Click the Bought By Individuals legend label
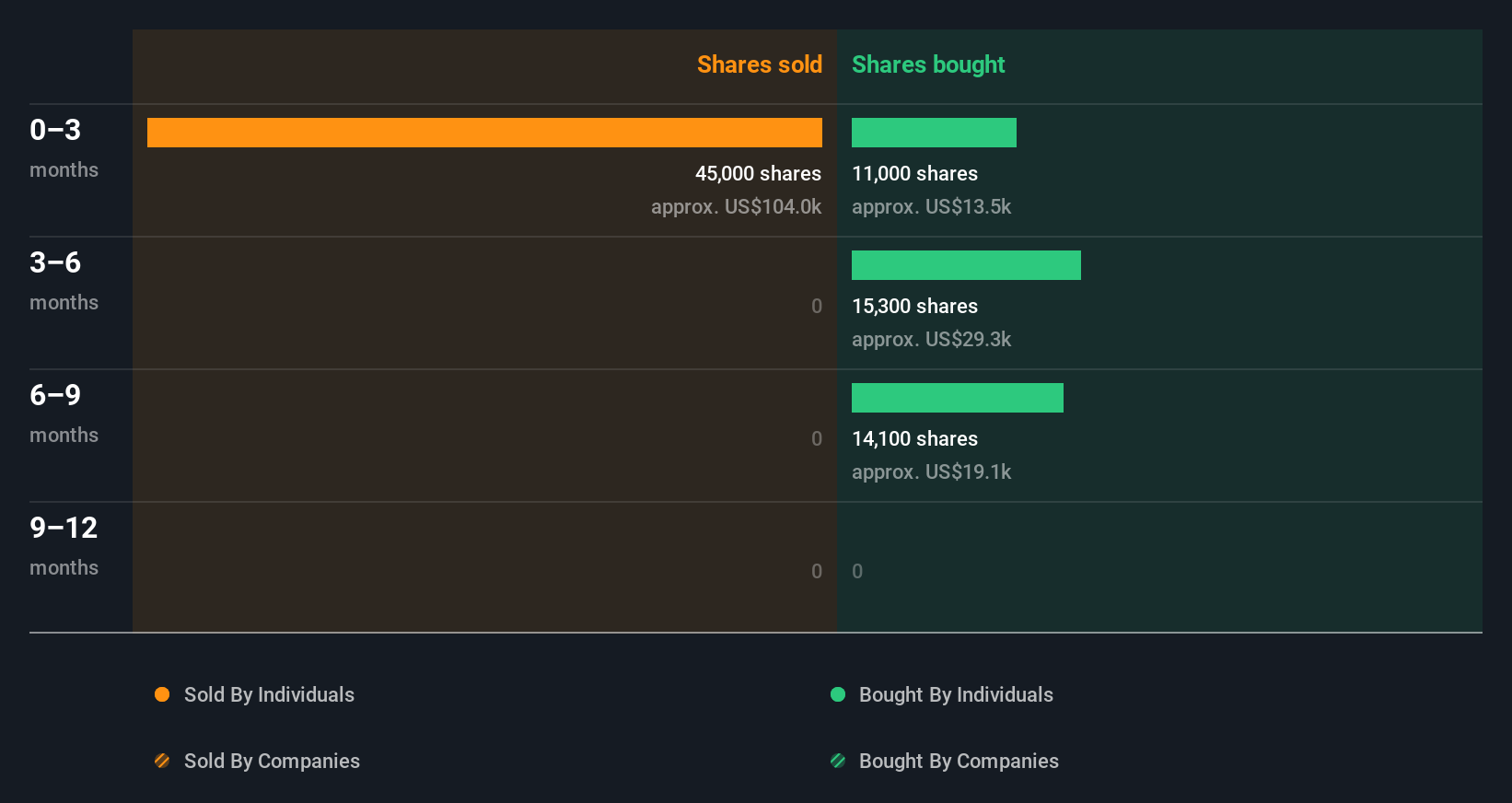1512x803 pixels. [x=956, y=694]
